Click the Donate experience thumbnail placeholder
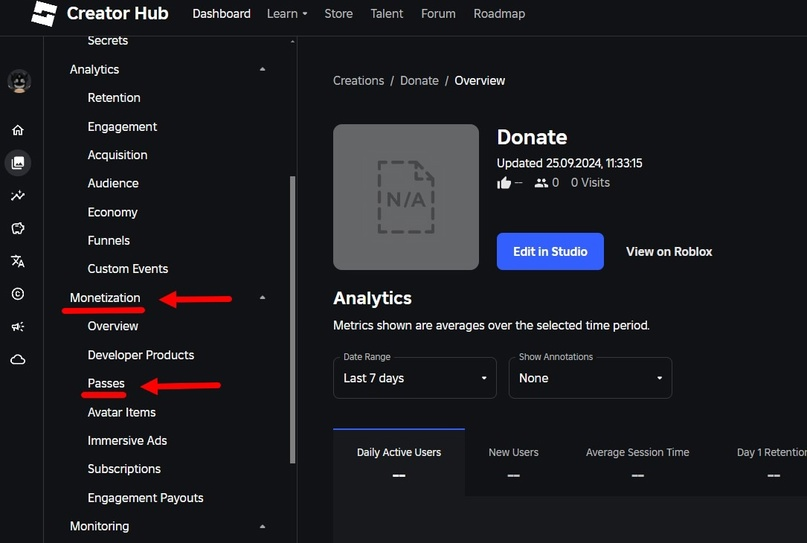 (x=405, y=197)
